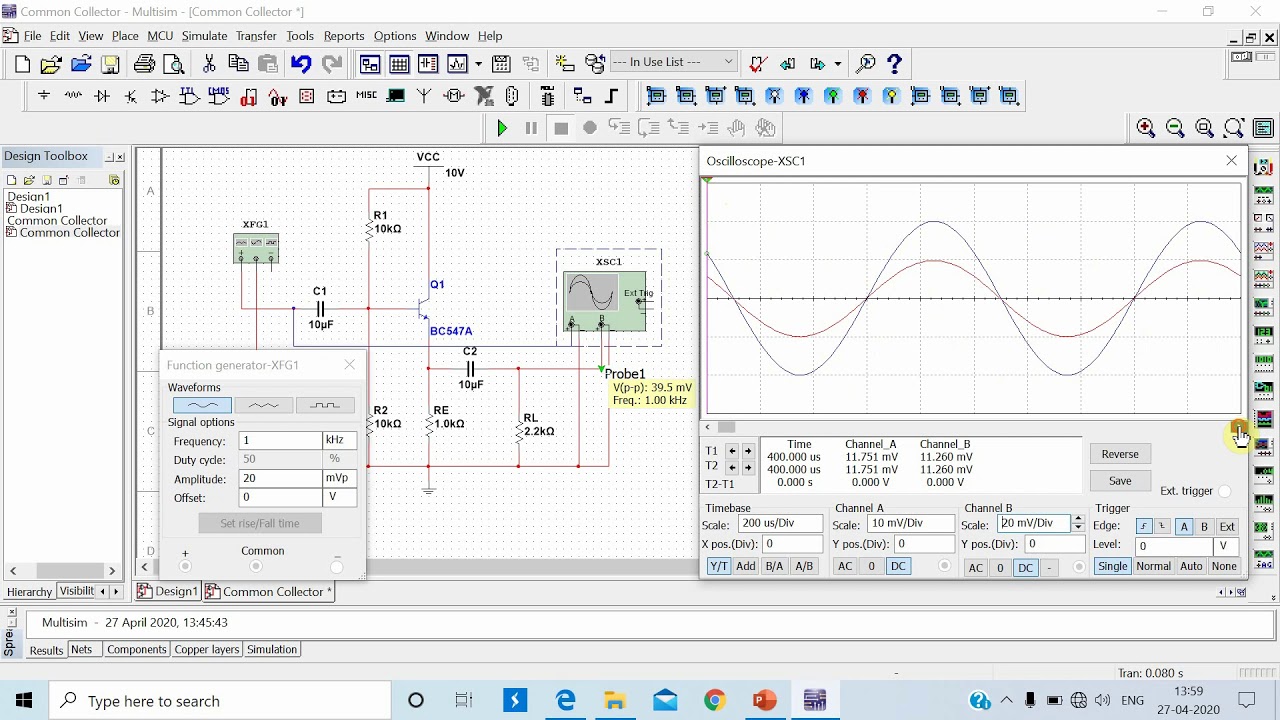
Task: Click the Help question mark icon
Action: (x=895, y=64)
